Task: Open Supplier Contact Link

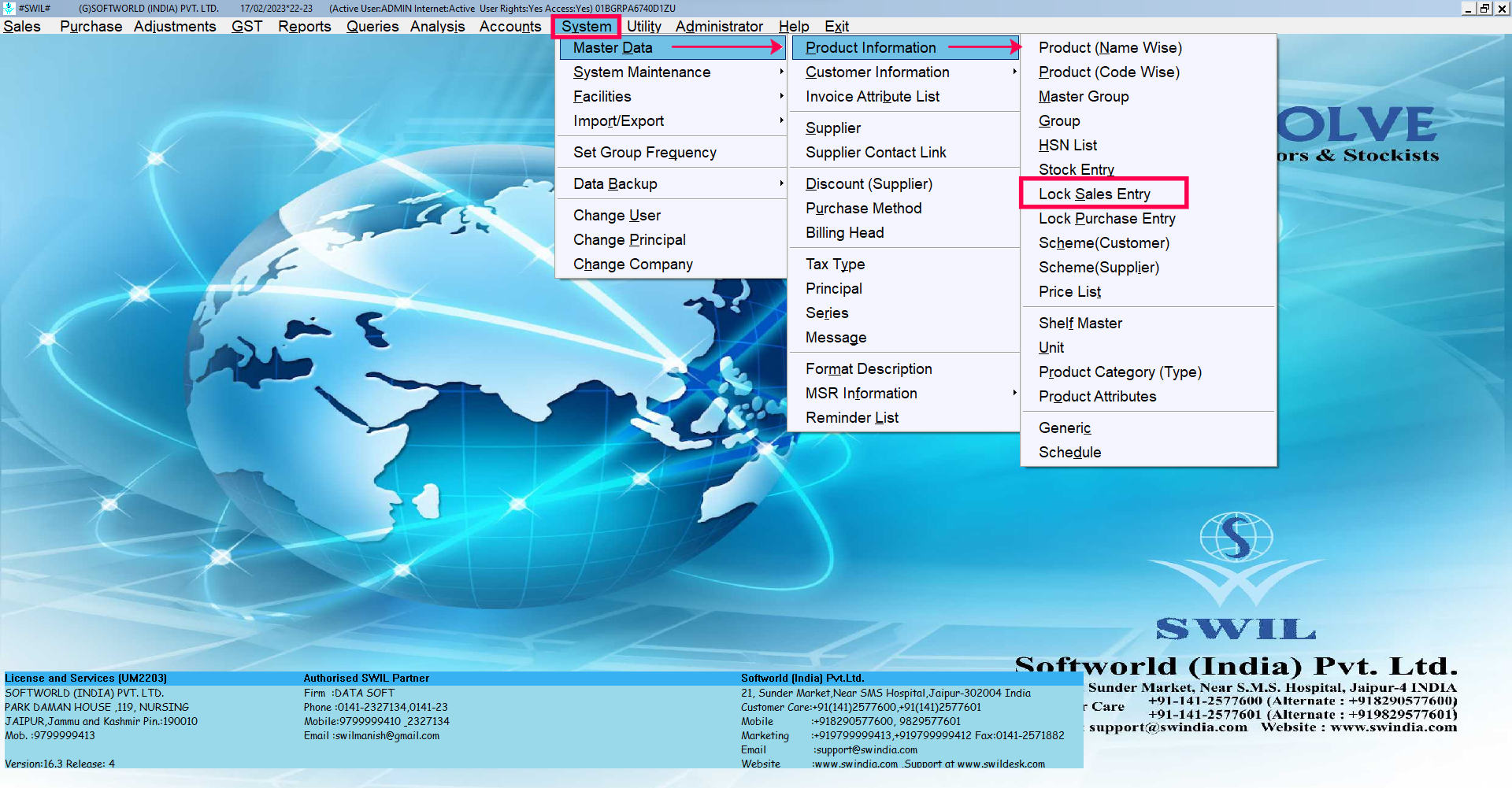Action: [x=905, y=152]
